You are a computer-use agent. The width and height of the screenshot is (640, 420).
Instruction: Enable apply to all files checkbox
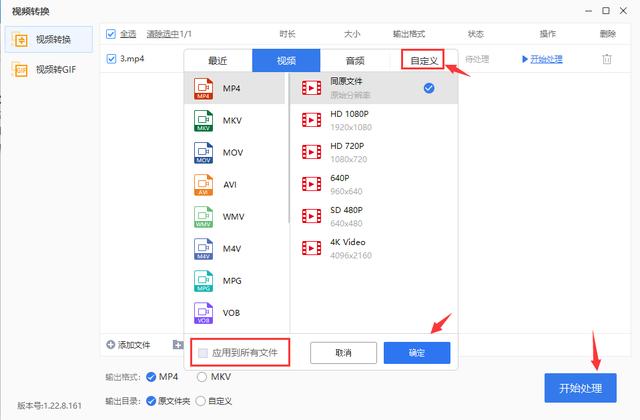(204, 353)
